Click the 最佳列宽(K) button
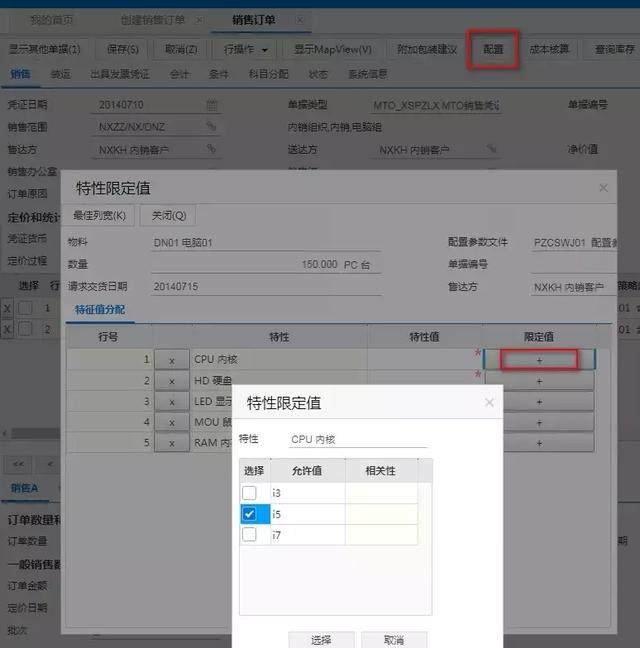 coord(99,215)
